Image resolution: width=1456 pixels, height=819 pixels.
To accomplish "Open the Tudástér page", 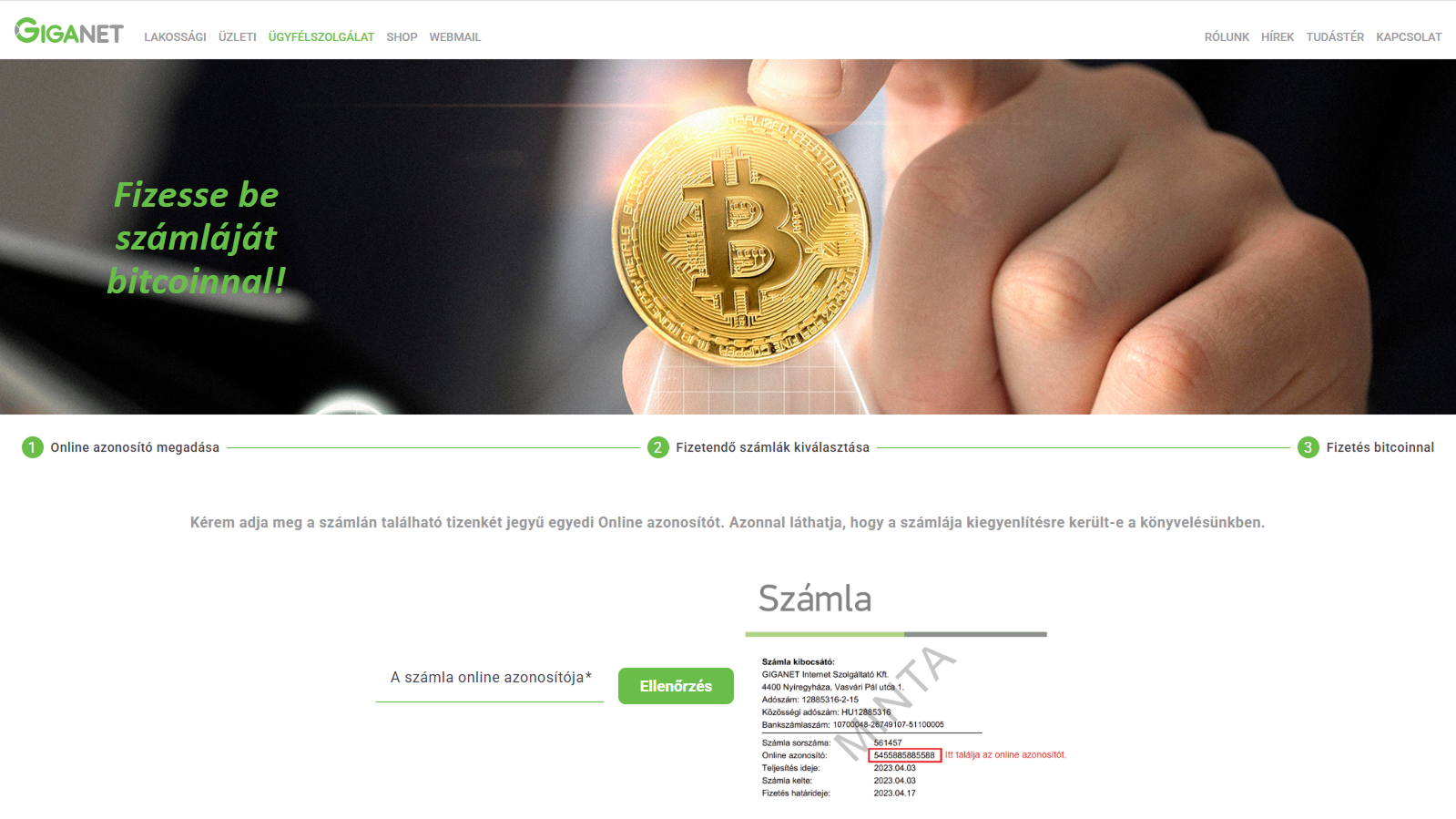I will [x=1335, y=37].
